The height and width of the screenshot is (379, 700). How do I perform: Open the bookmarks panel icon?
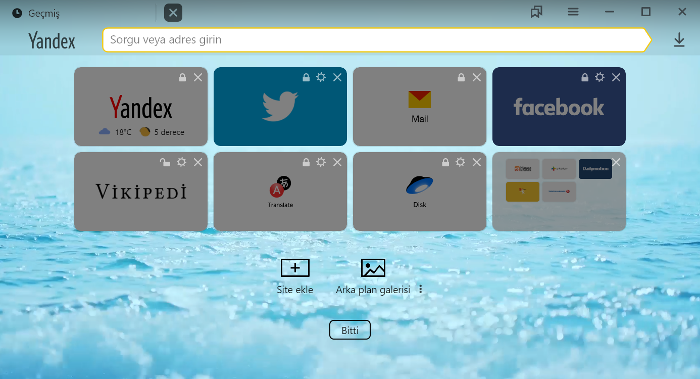pyautogui.click(x=536, y=12)
